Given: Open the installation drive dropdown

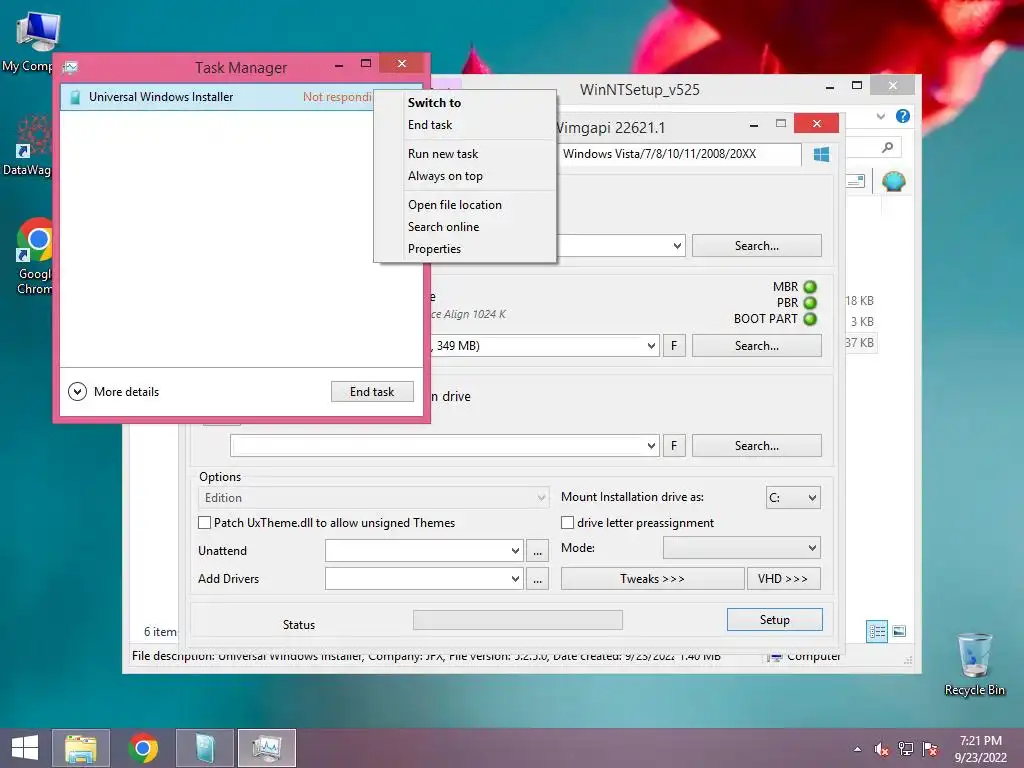Looking at the screenshot, I should 444,446.
